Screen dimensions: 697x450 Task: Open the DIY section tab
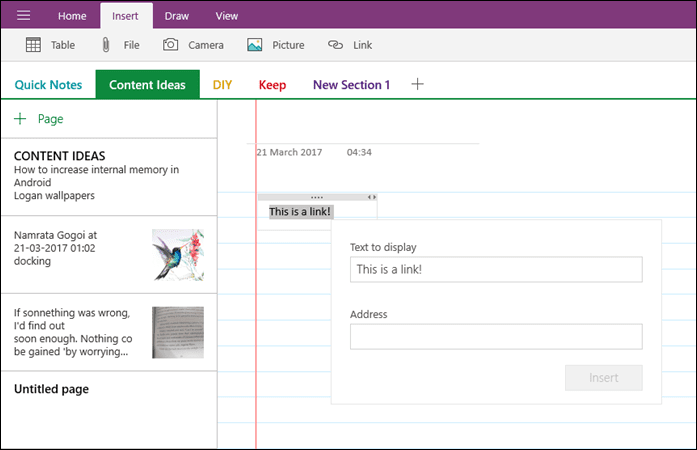point(222,84)
